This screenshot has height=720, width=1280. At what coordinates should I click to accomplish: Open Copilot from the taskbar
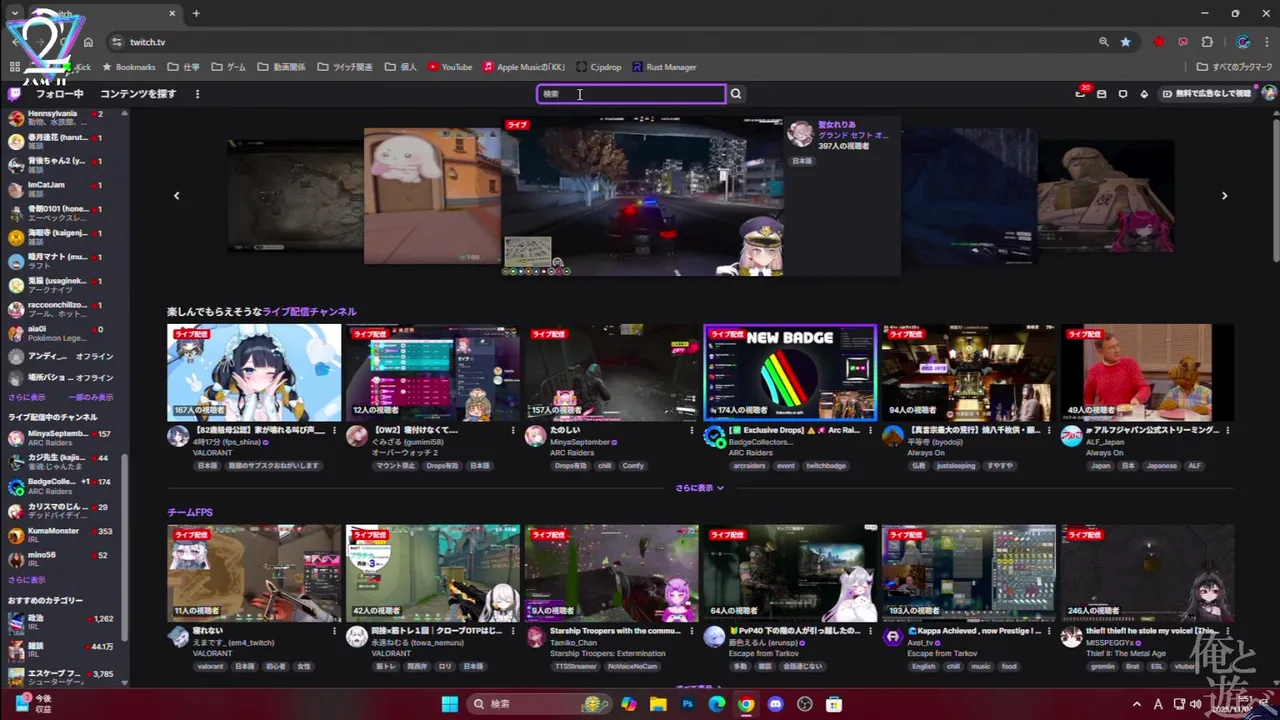[629, 704]
